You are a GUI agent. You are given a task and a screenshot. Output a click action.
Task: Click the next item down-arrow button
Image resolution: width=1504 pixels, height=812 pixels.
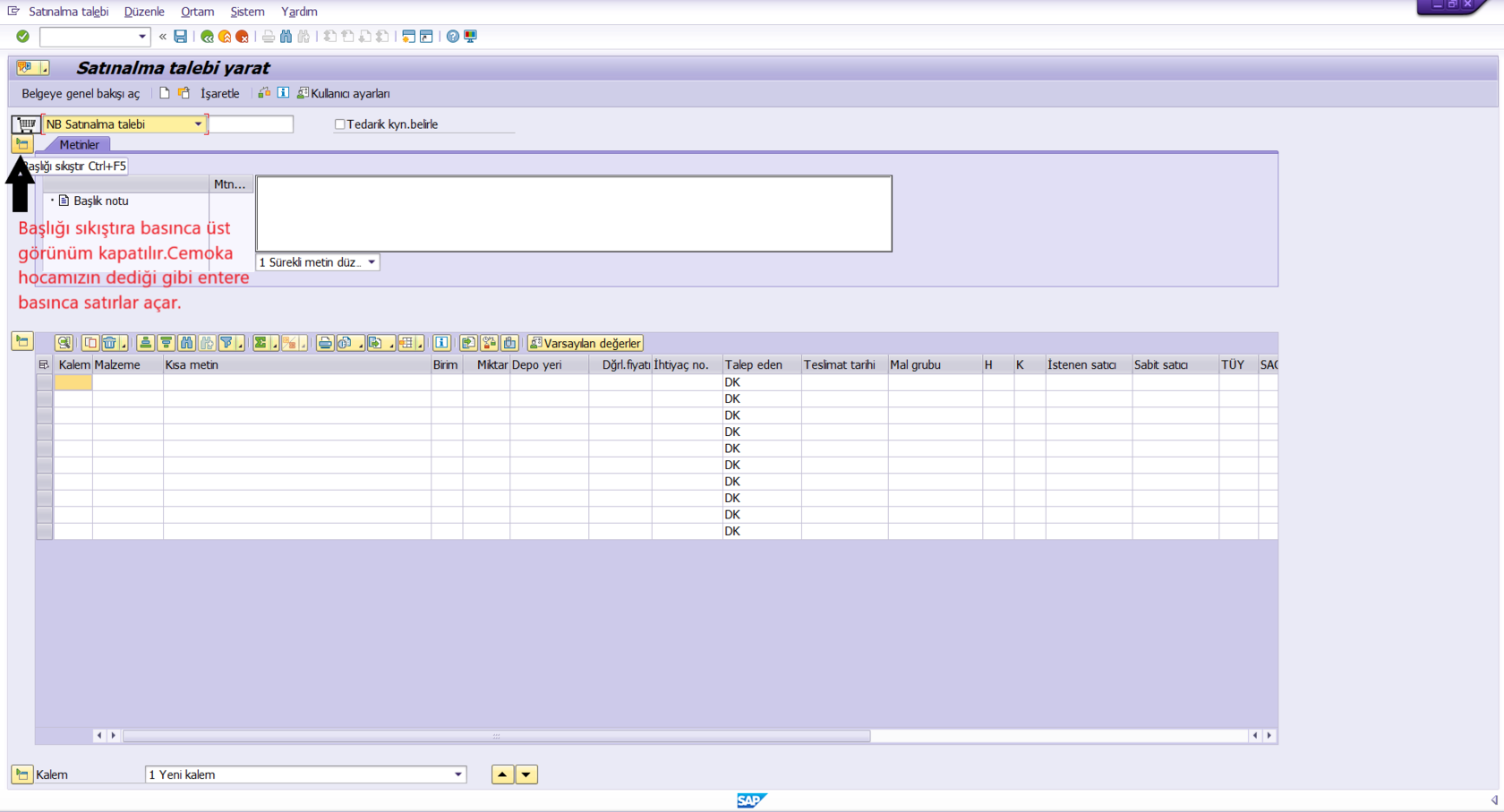526,774
